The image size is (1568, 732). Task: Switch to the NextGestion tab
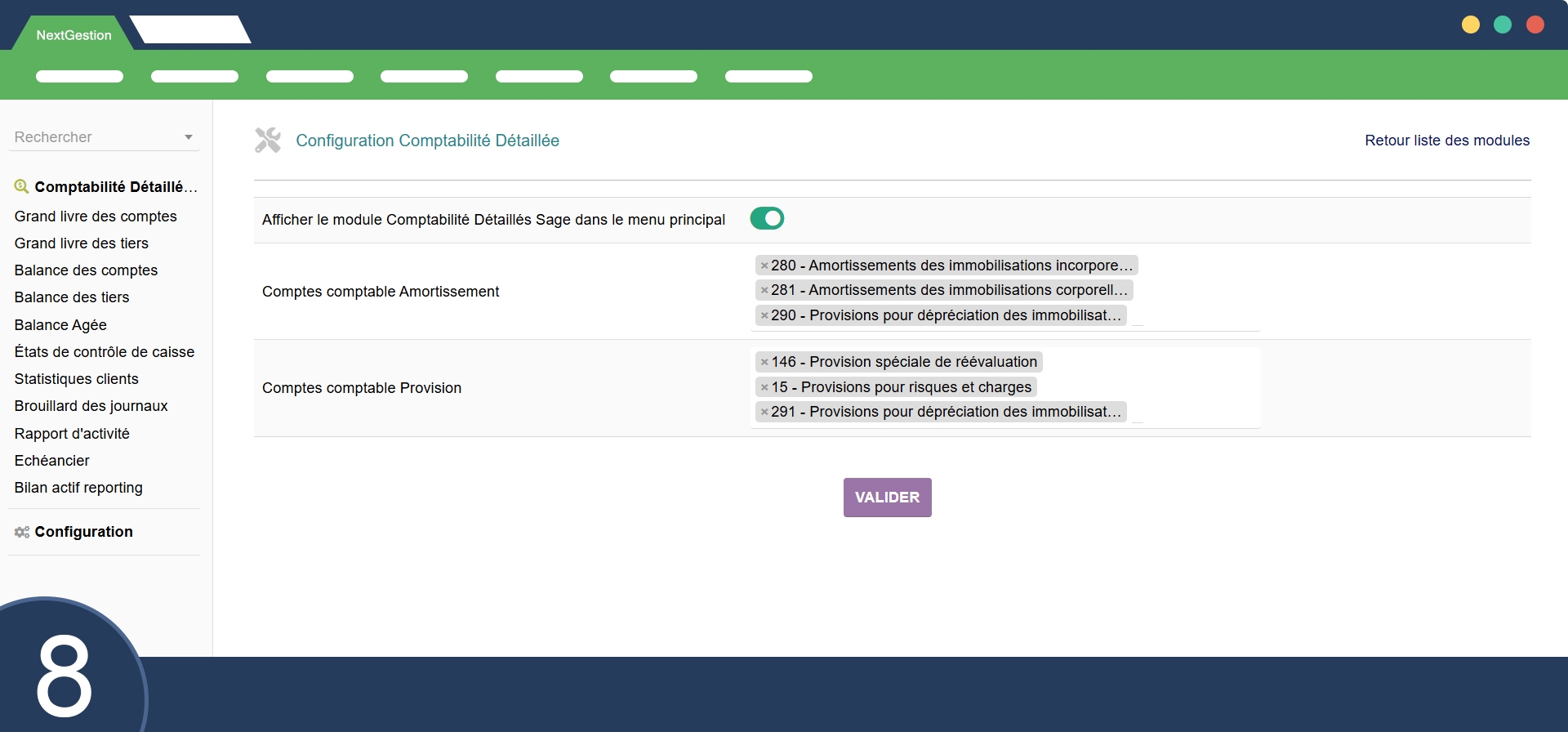point(73,35)
